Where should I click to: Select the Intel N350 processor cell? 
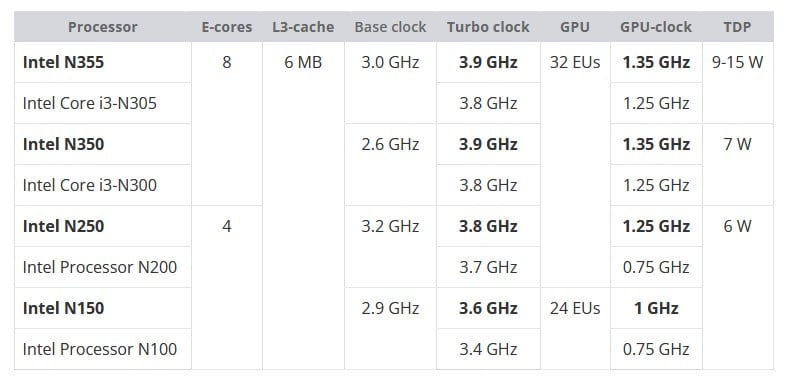tap(103, 145)
